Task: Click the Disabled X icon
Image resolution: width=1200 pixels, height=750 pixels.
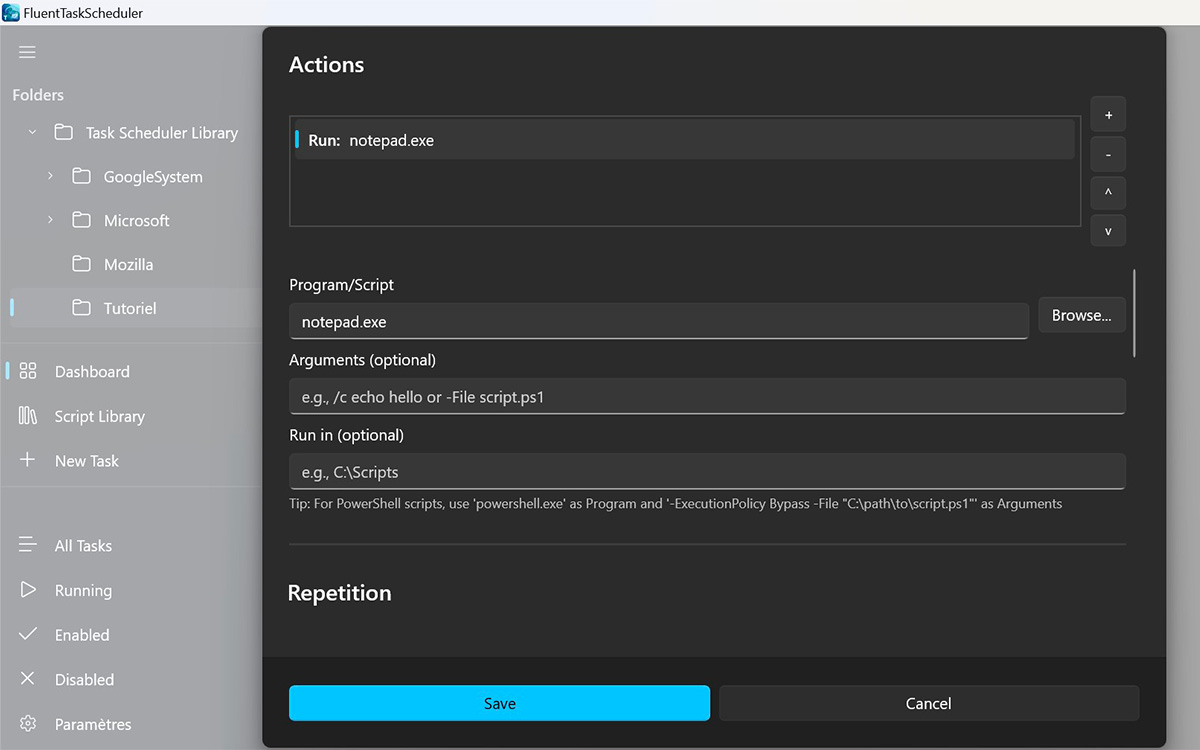Action: (x=27, y=679)
